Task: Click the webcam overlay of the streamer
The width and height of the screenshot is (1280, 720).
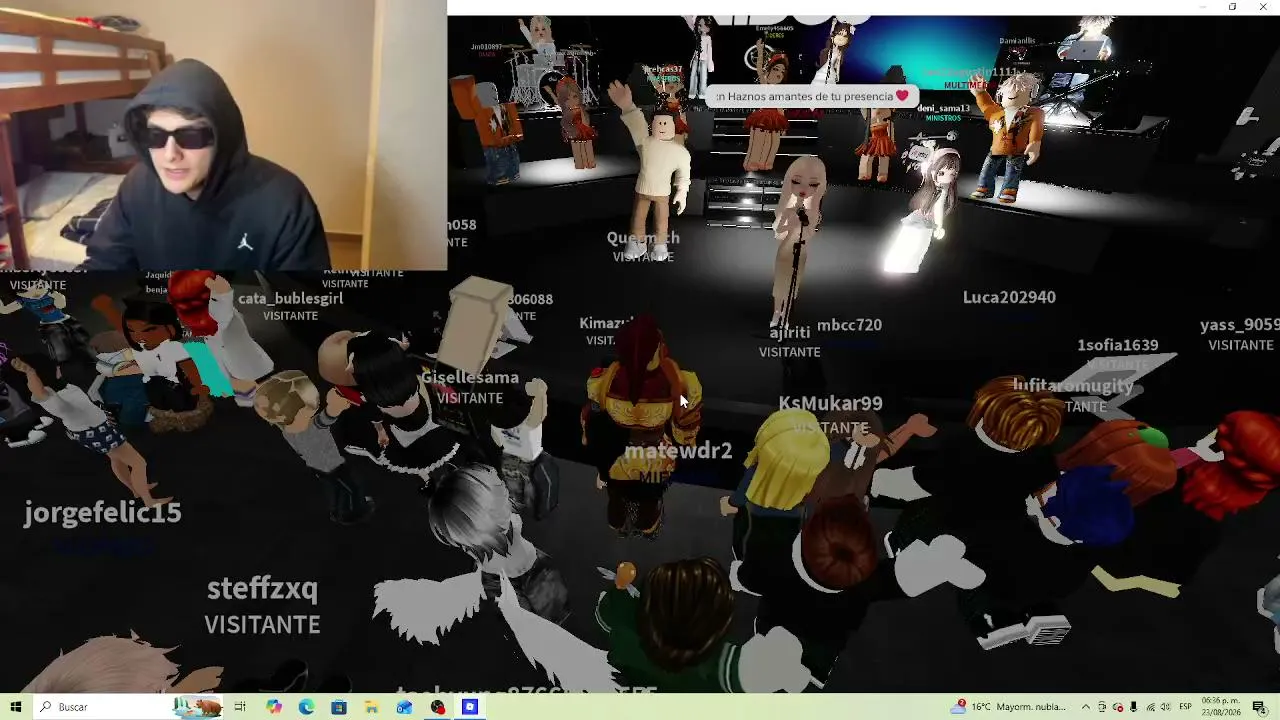Action: [x=223, y=135]
